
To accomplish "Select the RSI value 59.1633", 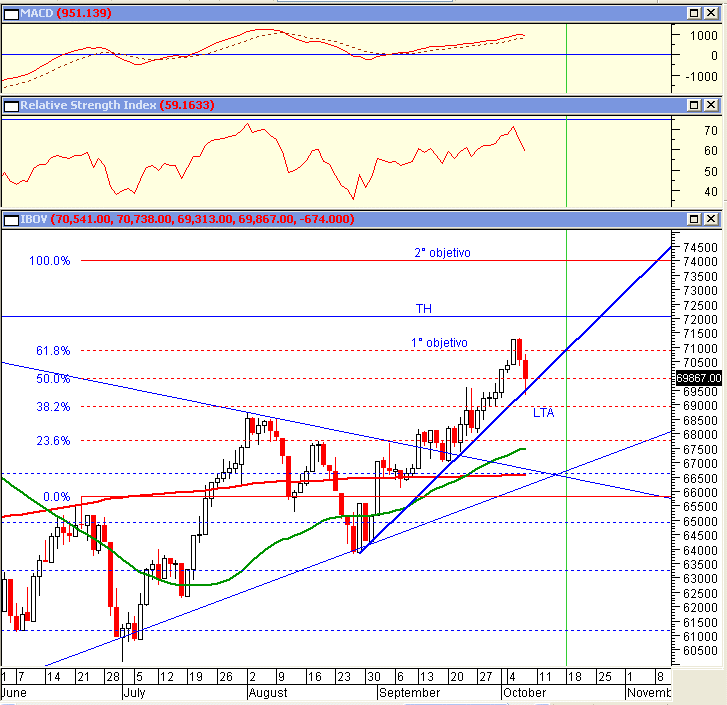I will pos(187,105).
